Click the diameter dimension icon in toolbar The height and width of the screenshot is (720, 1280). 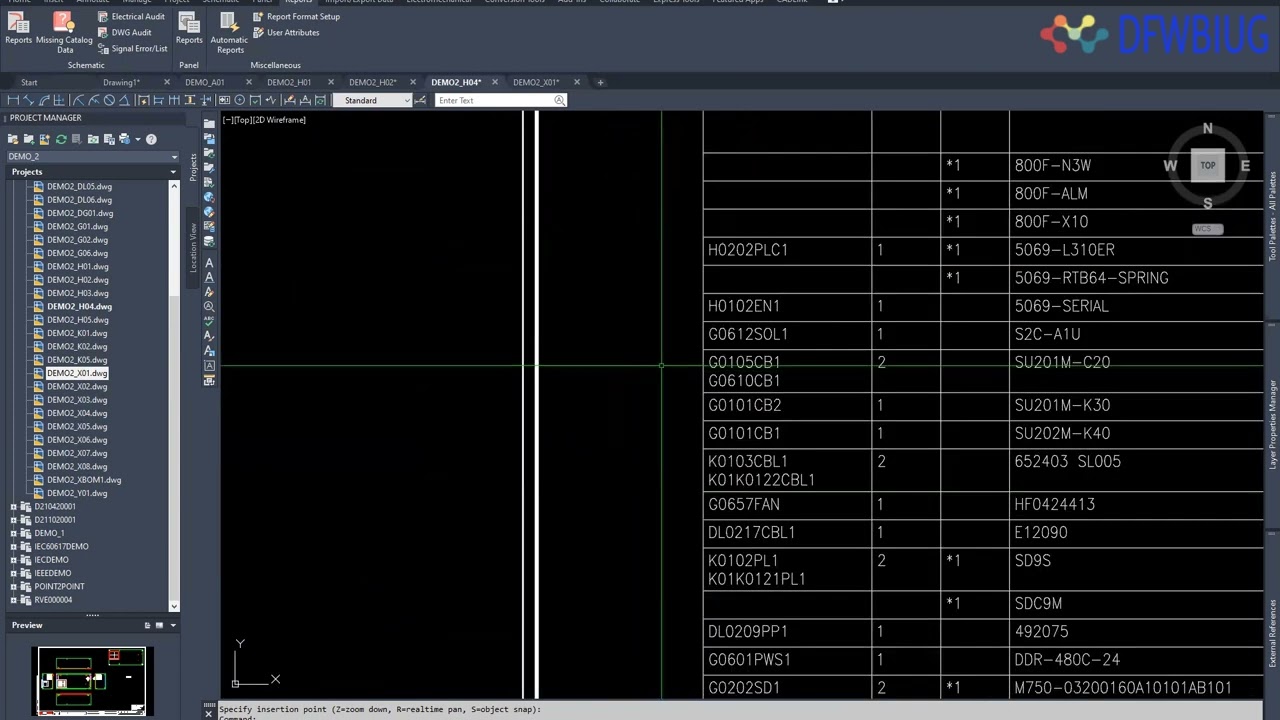[109, 100]
